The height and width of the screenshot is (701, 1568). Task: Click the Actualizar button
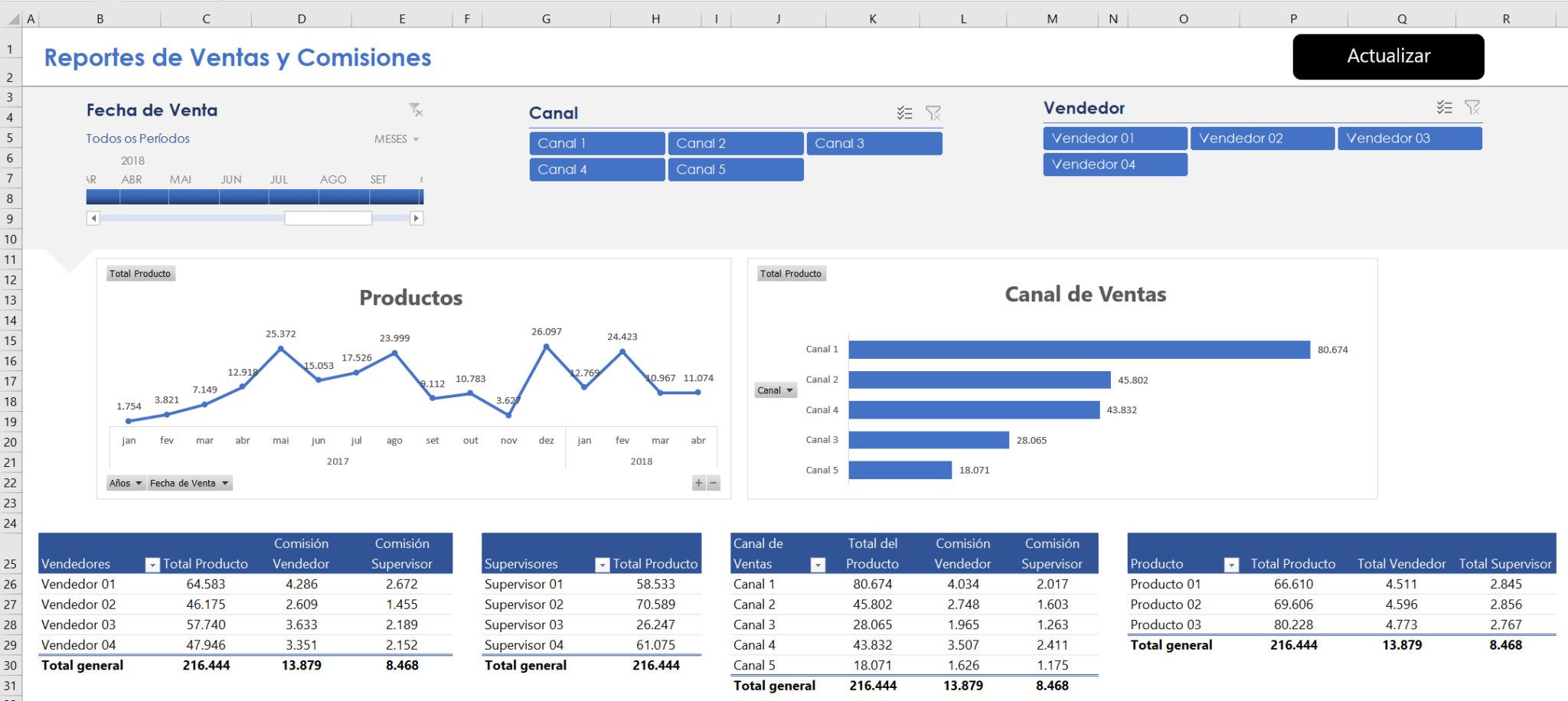tap(1388, 56)
